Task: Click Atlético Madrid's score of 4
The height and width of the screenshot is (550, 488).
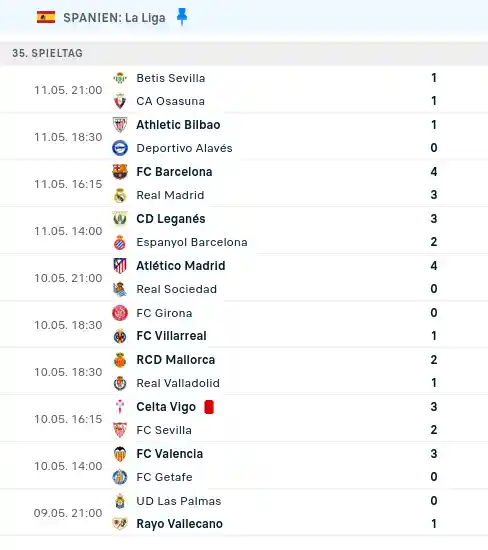Action: pos(434,266)
